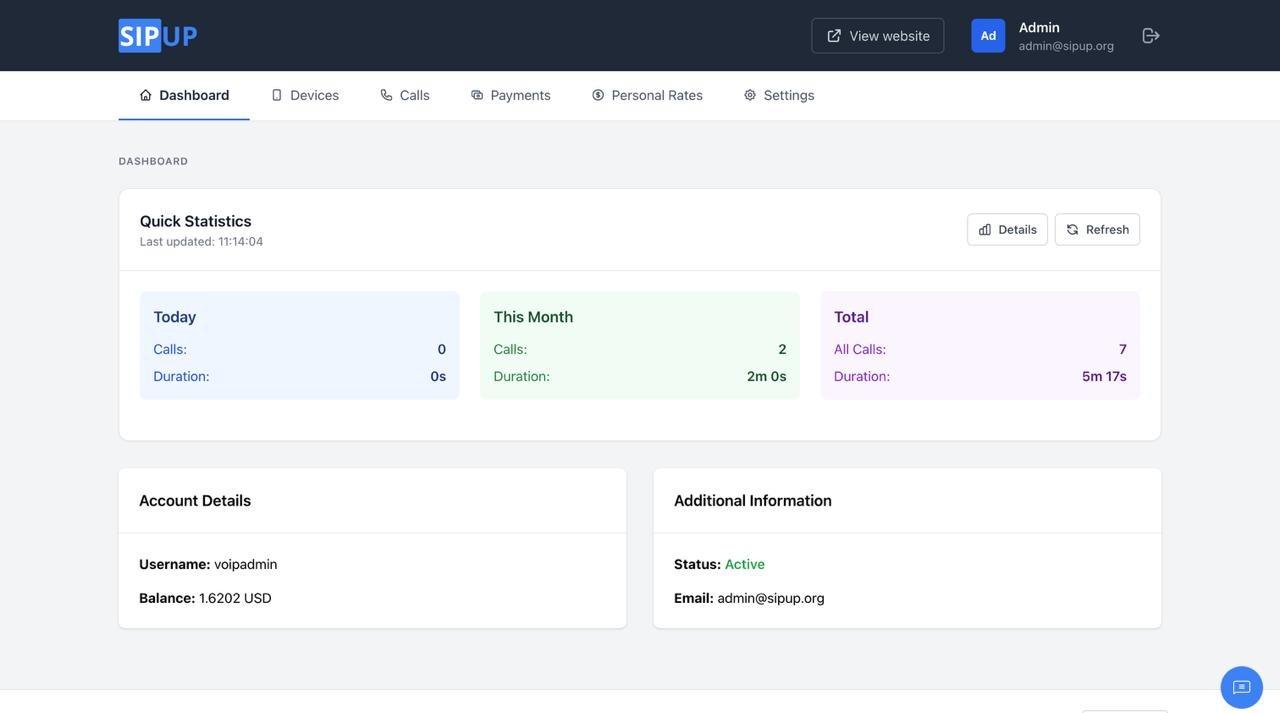Click the Calls handset icon
Screen dimensions: 1280x713
[386, 95]
